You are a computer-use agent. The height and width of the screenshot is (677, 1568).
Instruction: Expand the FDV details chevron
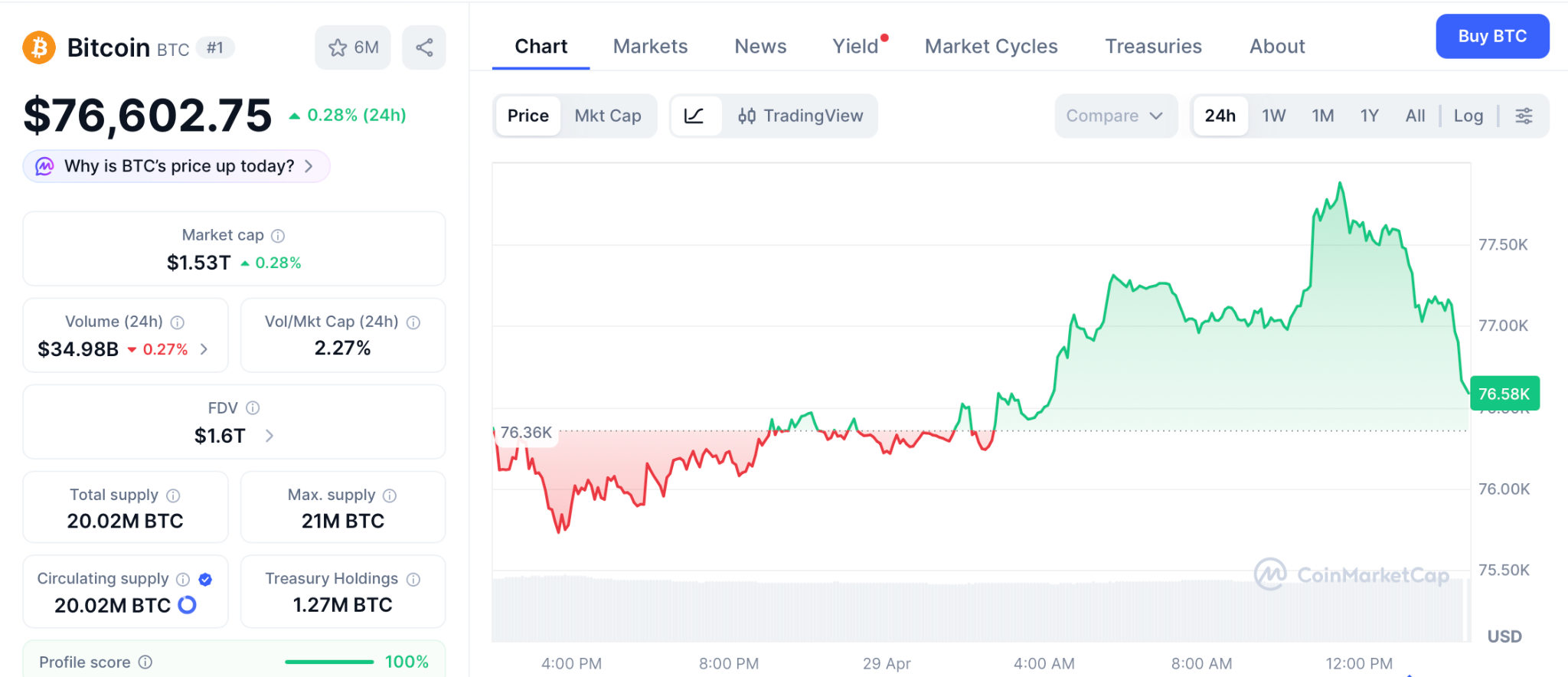pyautogui.click(x=269, y=436)
